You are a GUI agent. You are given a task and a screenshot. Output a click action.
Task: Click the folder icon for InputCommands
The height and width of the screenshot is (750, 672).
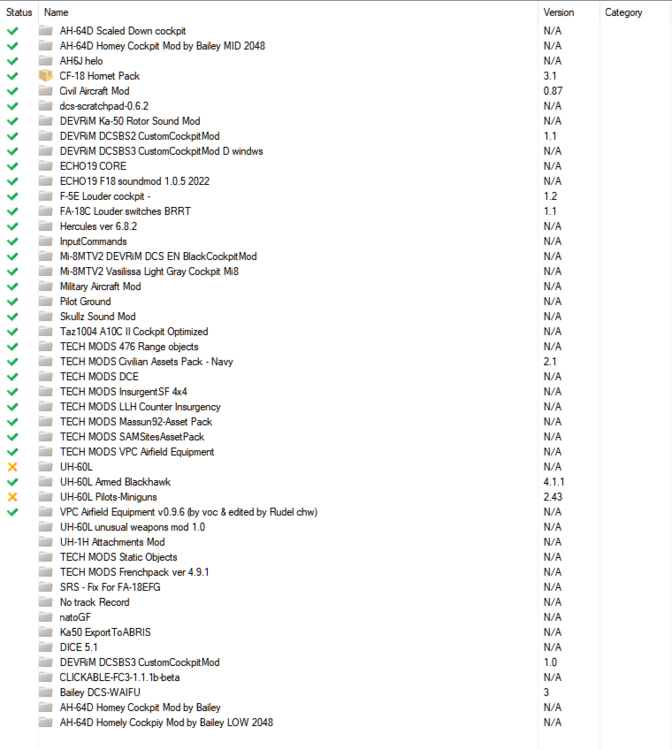click(46, 242)
